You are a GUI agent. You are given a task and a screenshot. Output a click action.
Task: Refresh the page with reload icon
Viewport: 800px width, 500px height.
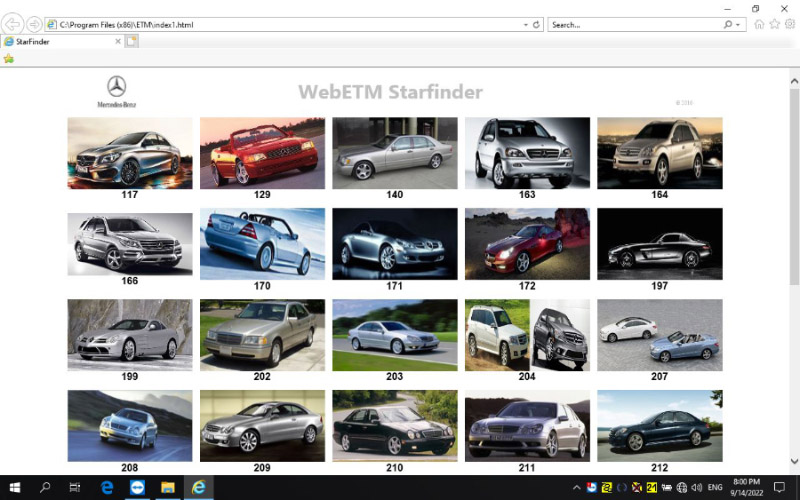[536, 24]
